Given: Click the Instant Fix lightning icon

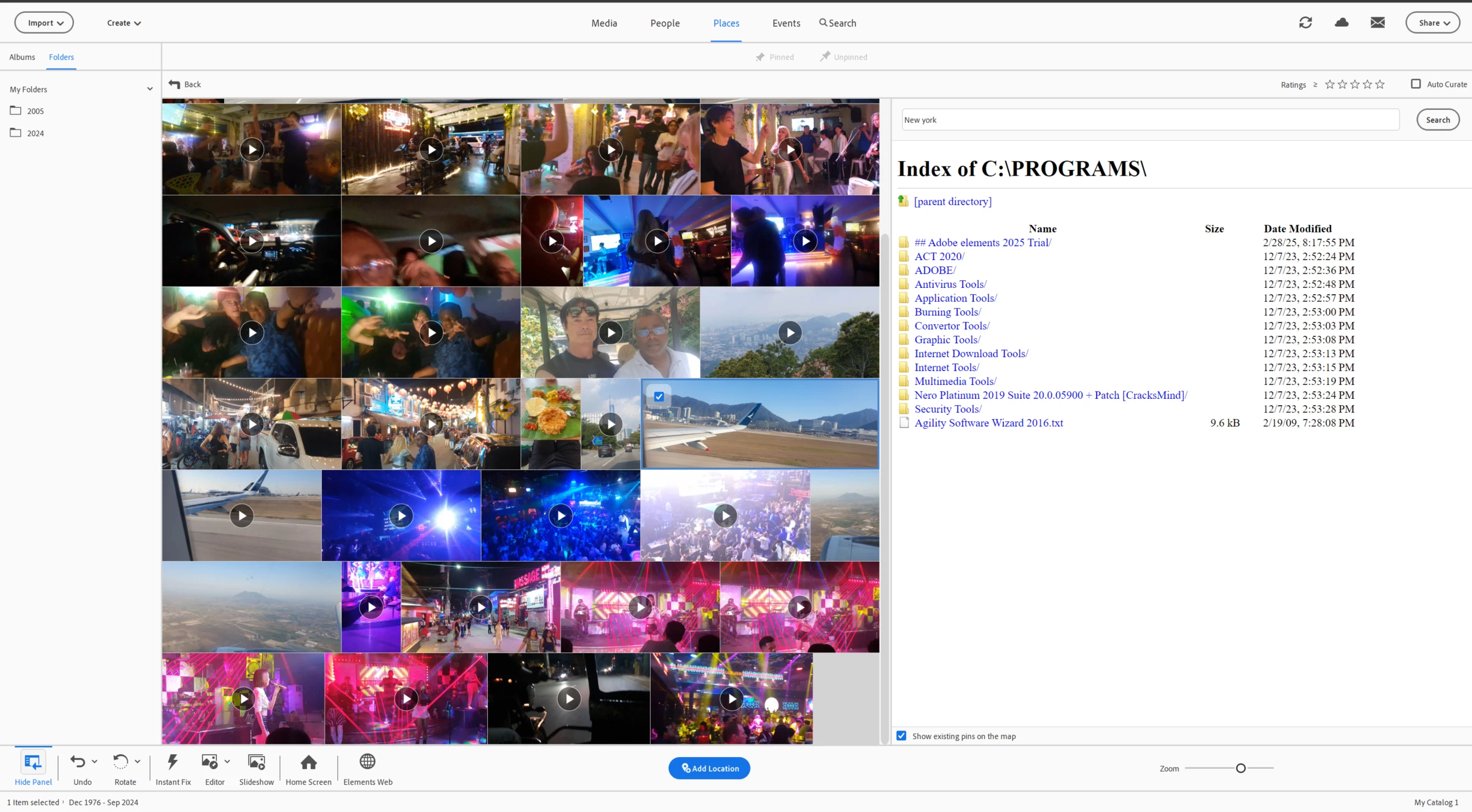Looking at the screenshot, I should tap(173, 762).
